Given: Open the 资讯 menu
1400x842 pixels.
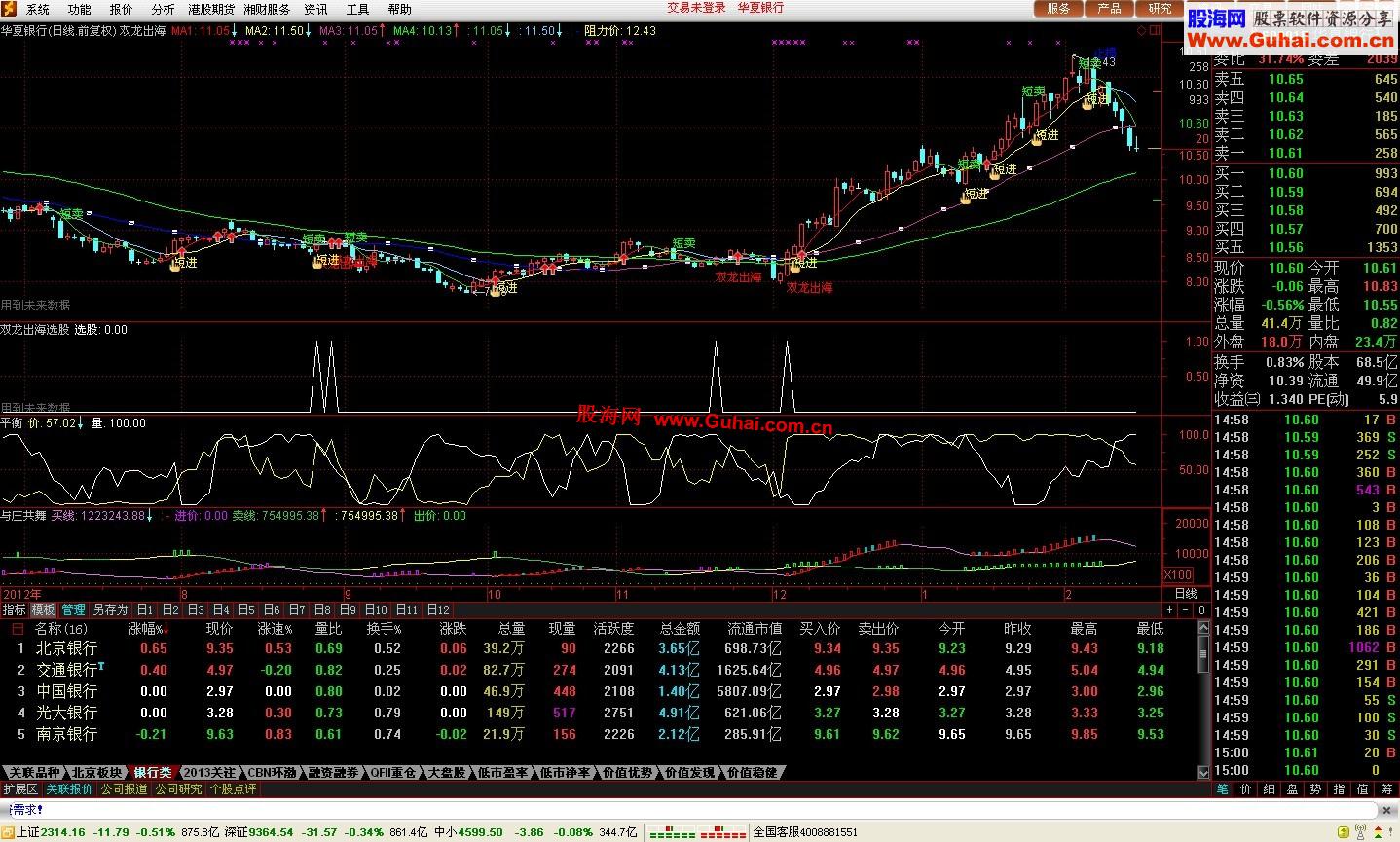Looking at the screenshot, I should point(315,9).
